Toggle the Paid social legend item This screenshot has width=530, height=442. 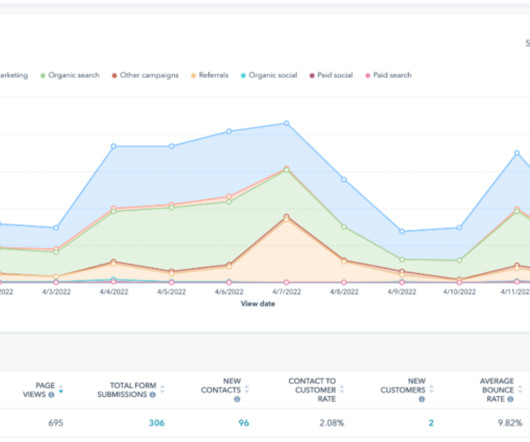(331, 75)
